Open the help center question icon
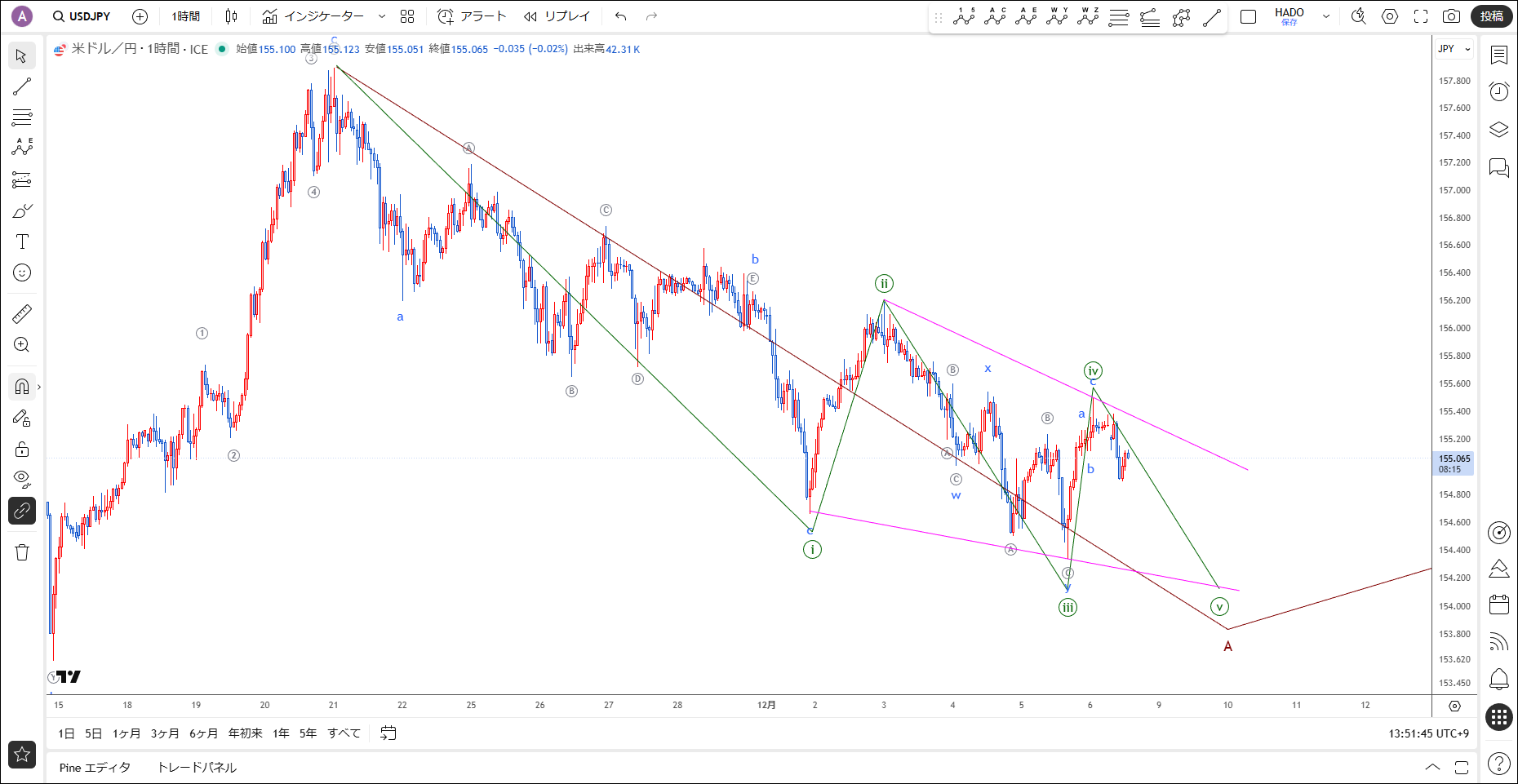Image resolution: width=1518 pixels, height=784 pixels. click(1499, 764)
